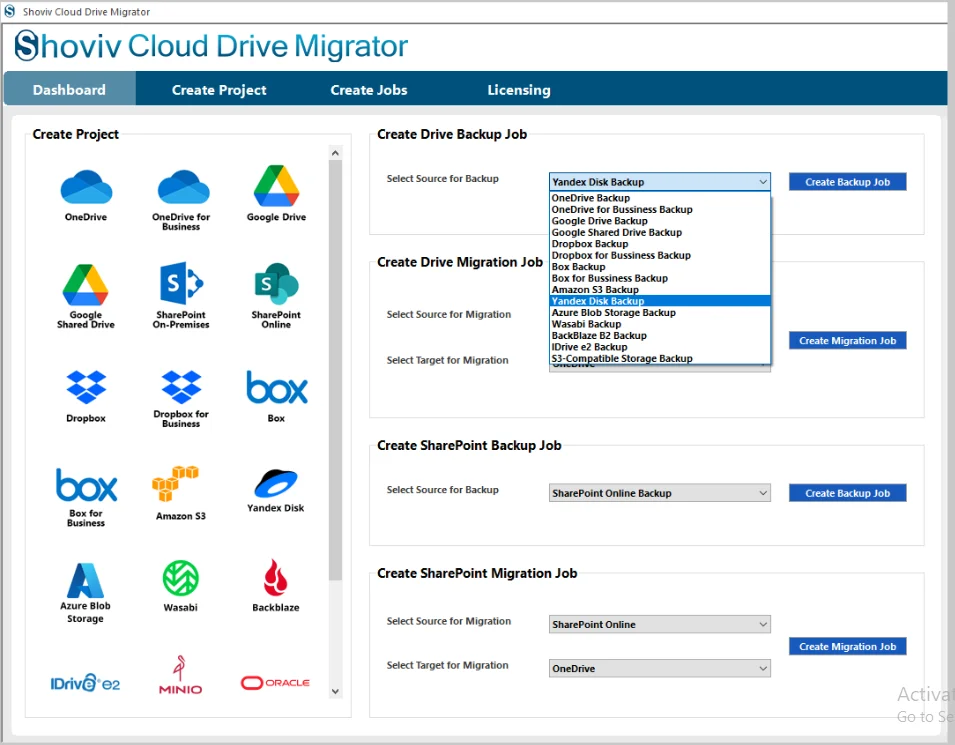Select IDrive e2 Backup option
Screen dimensions: 955x745
660,347
